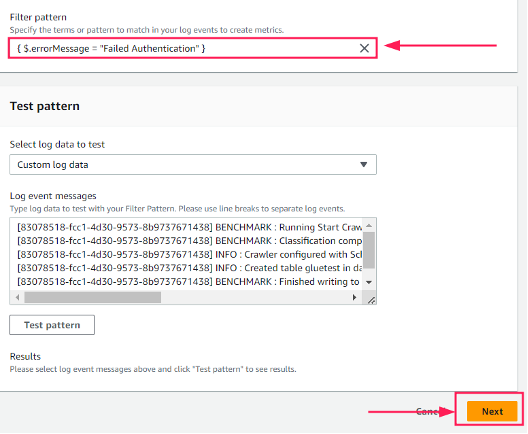
Task: Click into the Filter pattern input field
Action: point(192,48)
